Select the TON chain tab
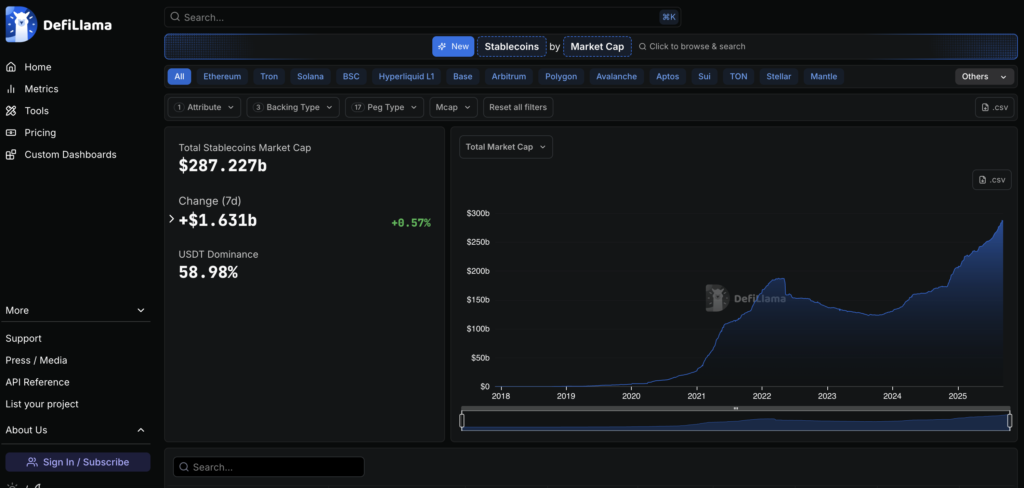1024x488 pixels. click(739, 76)
